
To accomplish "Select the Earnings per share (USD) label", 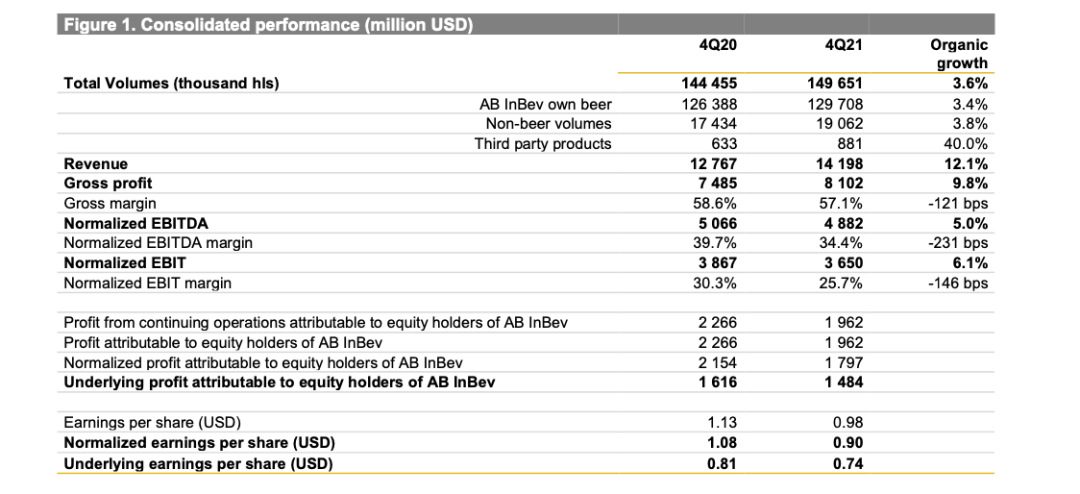I will (152, 422).
